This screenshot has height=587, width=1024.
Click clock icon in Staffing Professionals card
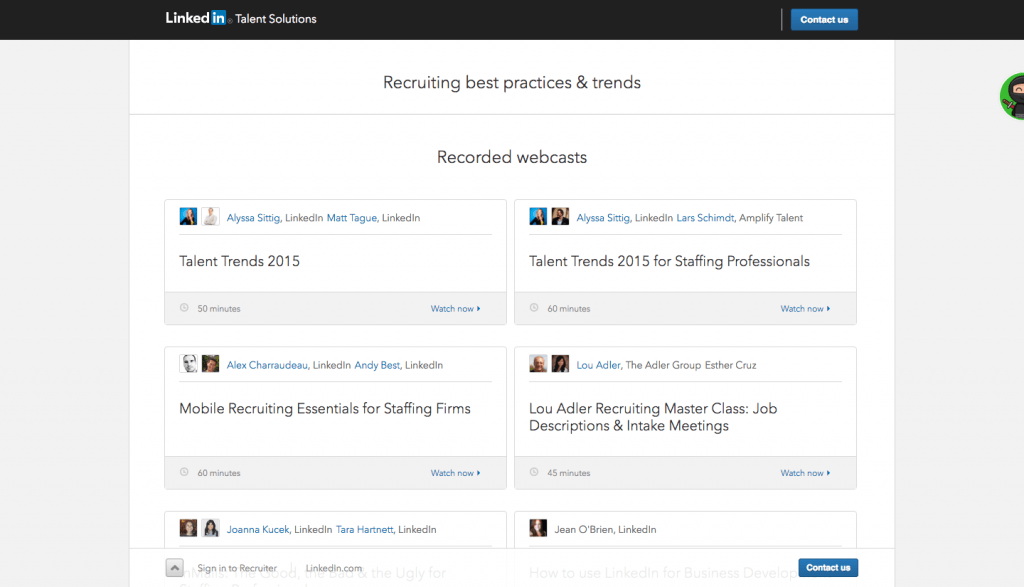[534, 308]
